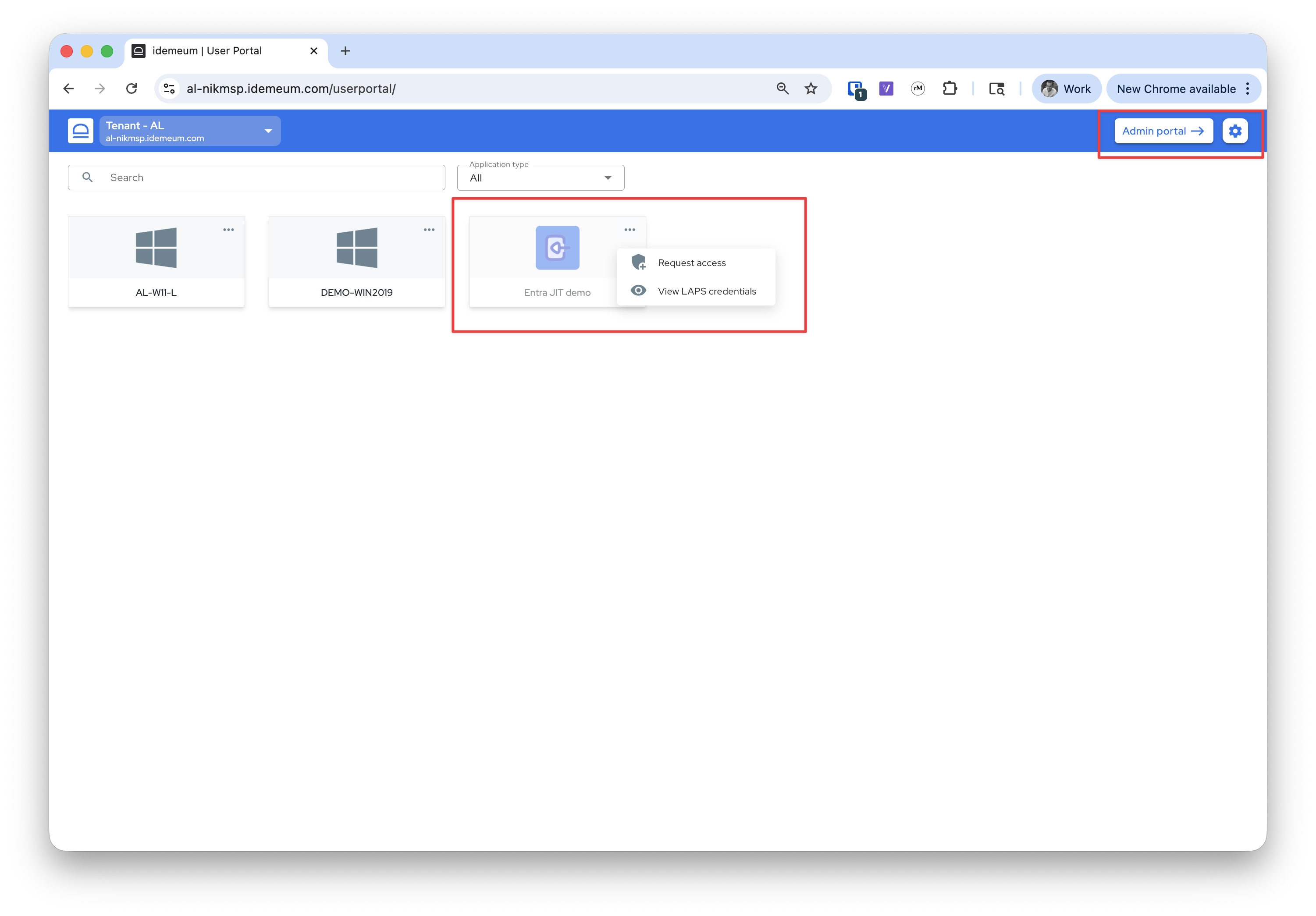Open Chrome three-dot update menu
This screenshot has height=916, width=1316.
(1247, 89)
